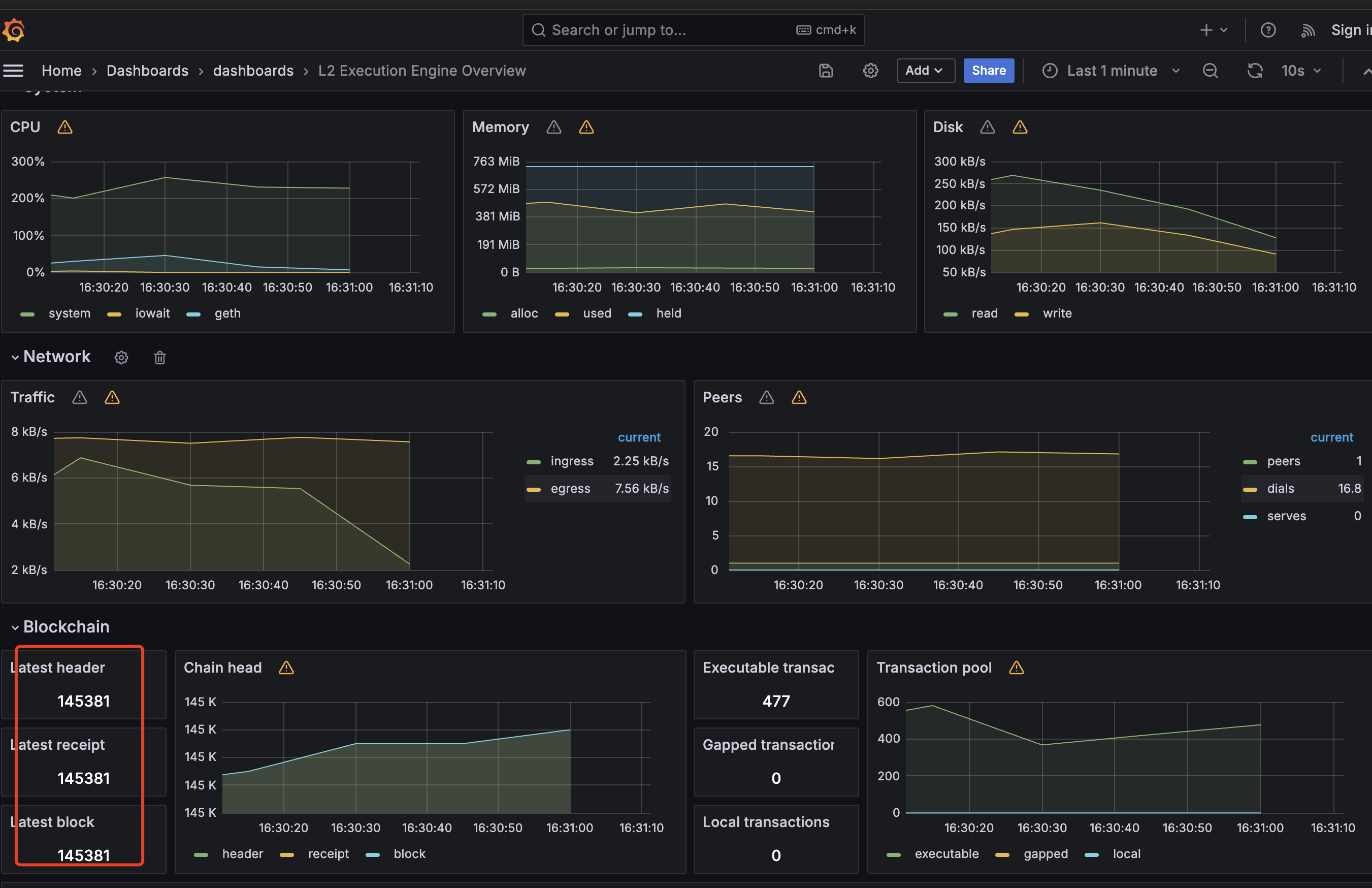
Task: Open the news feed RSS icon
Action: coord(1308,30)
